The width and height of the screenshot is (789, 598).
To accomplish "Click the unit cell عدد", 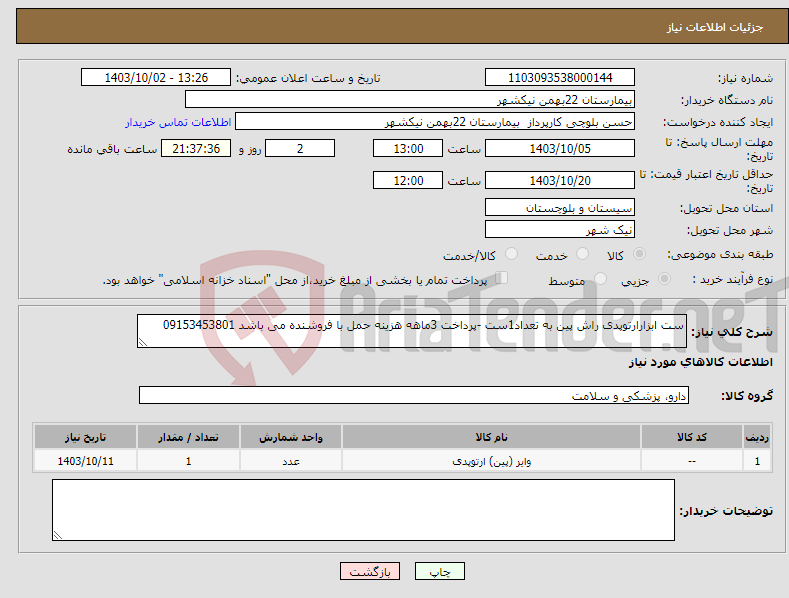I will click(291, 461).
